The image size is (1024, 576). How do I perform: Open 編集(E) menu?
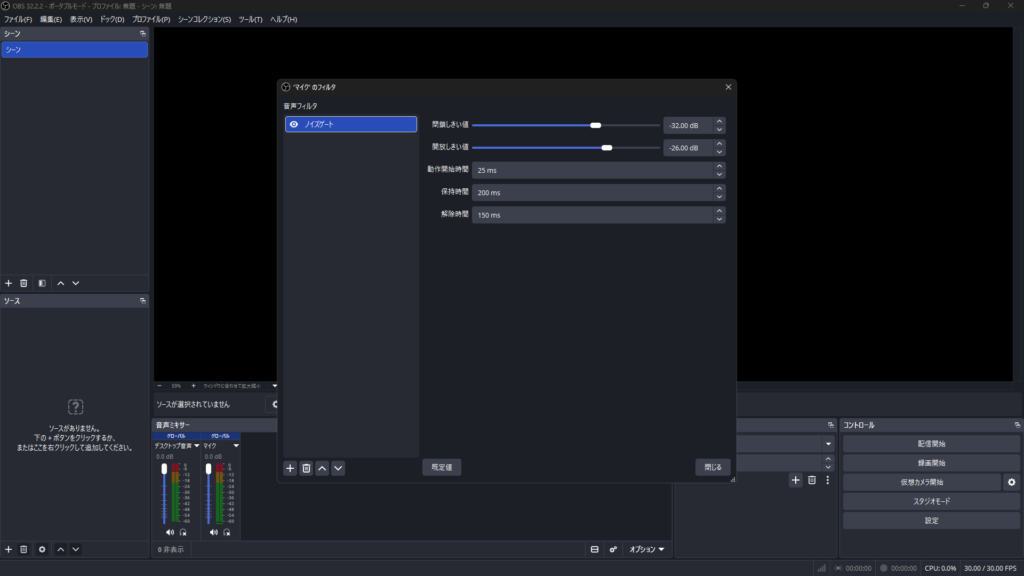click(x=51, y=20)
